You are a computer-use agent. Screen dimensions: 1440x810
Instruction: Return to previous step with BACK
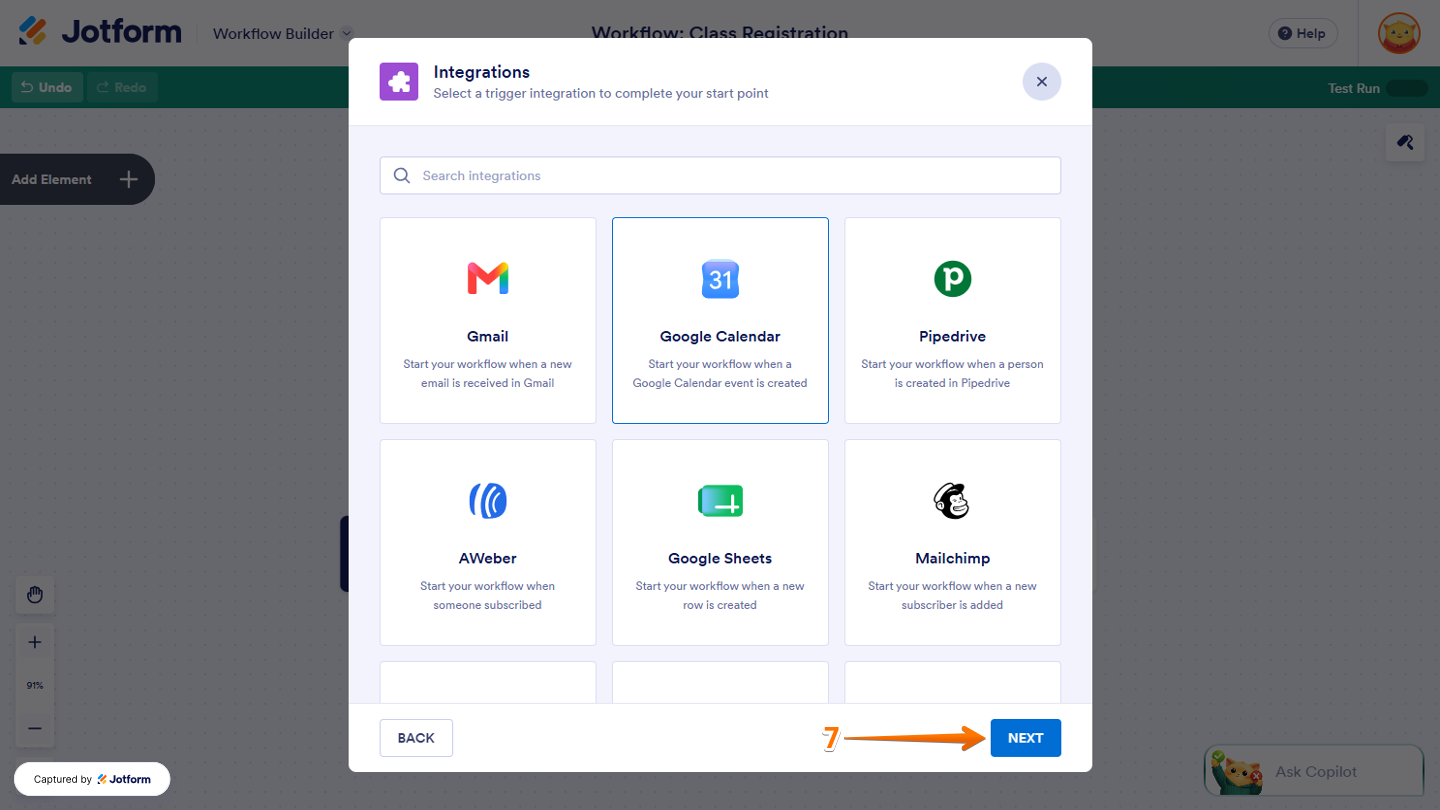(x=416, y=738)
